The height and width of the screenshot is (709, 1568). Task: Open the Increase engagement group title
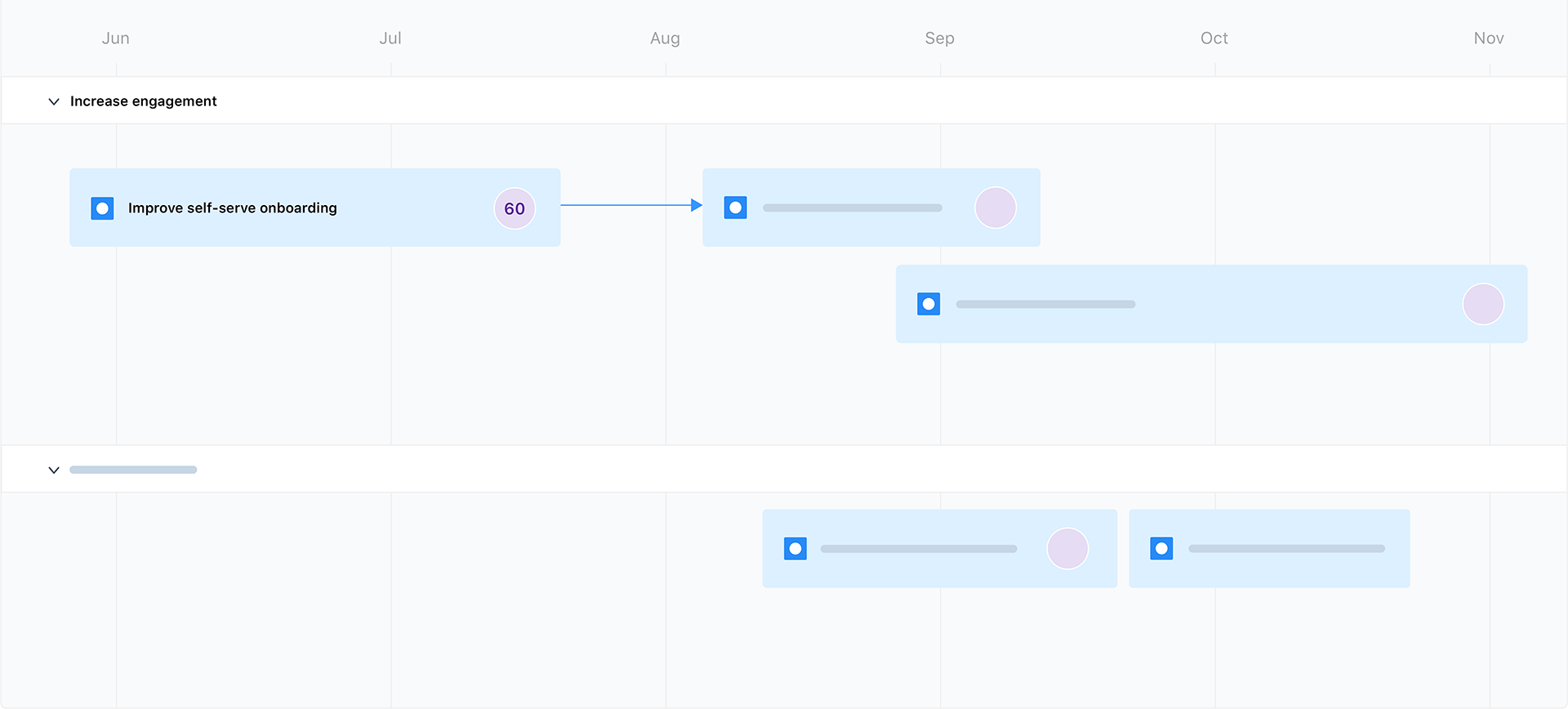click(x=143, y=100)
